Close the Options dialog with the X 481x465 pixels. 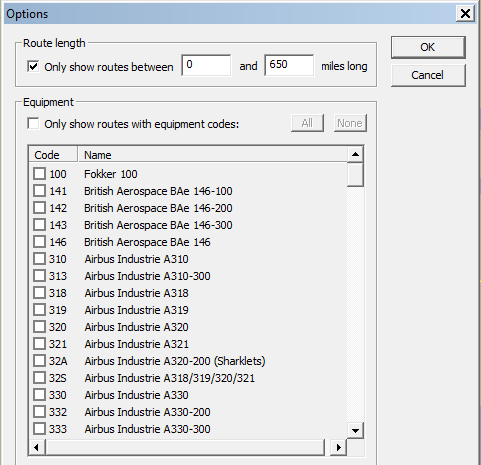(465, 14)
